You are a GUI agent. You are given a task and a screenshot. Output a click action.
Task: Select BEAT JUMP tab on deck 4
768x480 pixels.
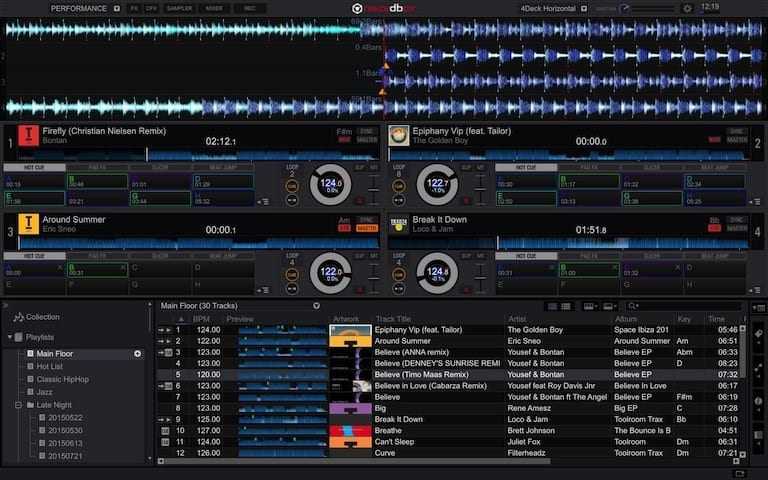coord(715,256)
